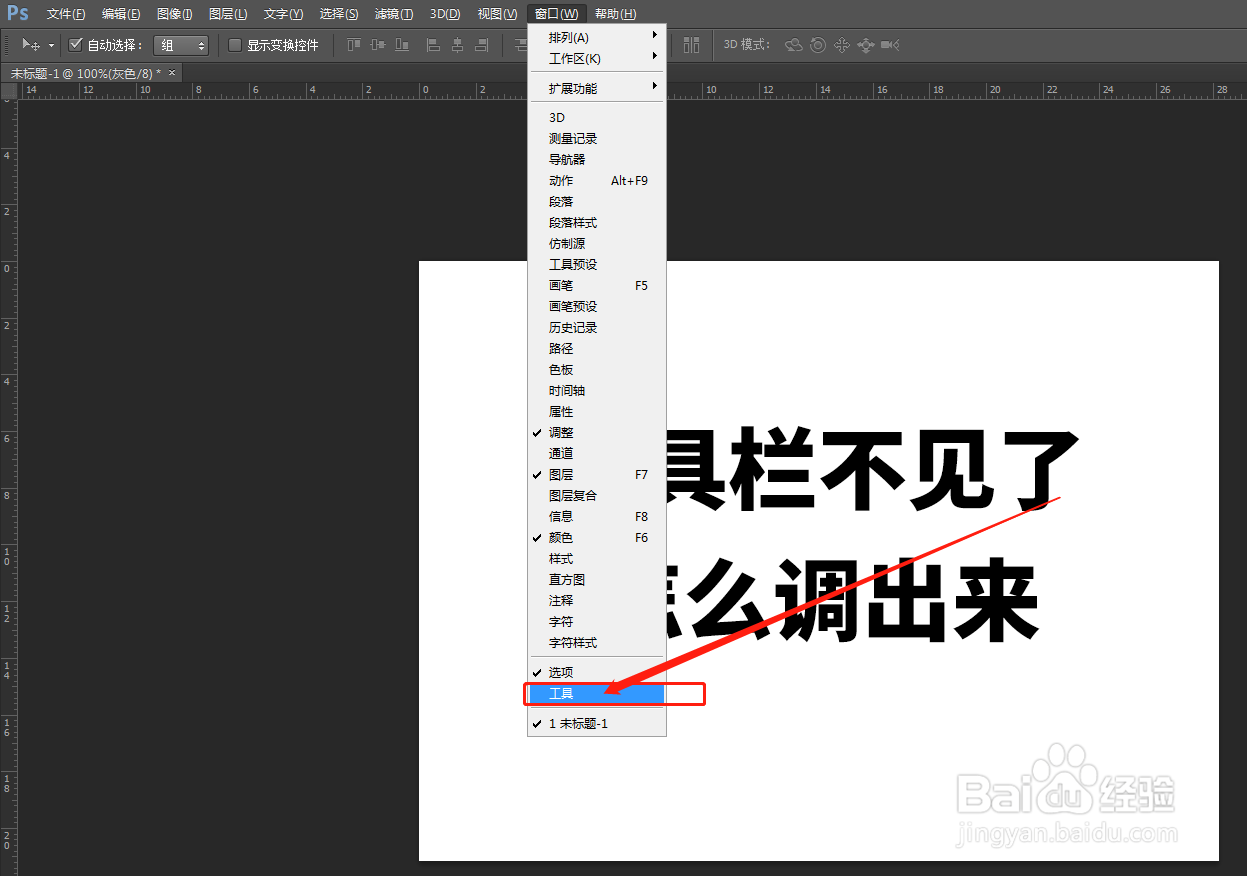Toggle the 自动选择 checkbox
Viewport: 1247px width, 876px height.
tap(75, 45)
